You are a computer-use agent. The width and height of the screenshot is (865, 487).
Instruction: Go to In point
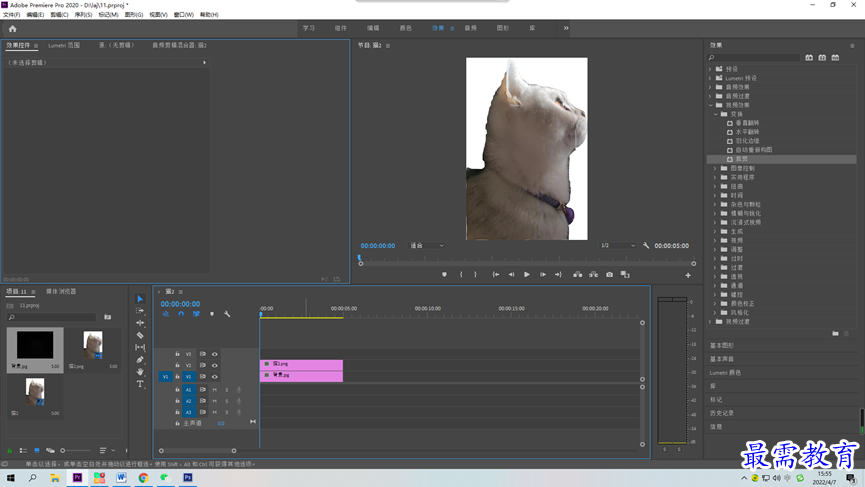tap(496, 275)
